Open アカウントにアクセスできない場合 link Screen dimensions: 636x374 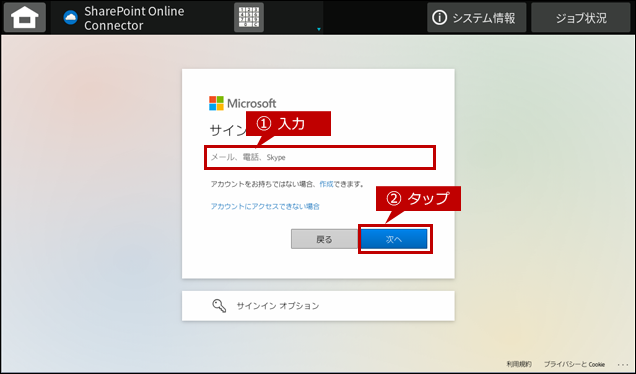click(265, 206)
